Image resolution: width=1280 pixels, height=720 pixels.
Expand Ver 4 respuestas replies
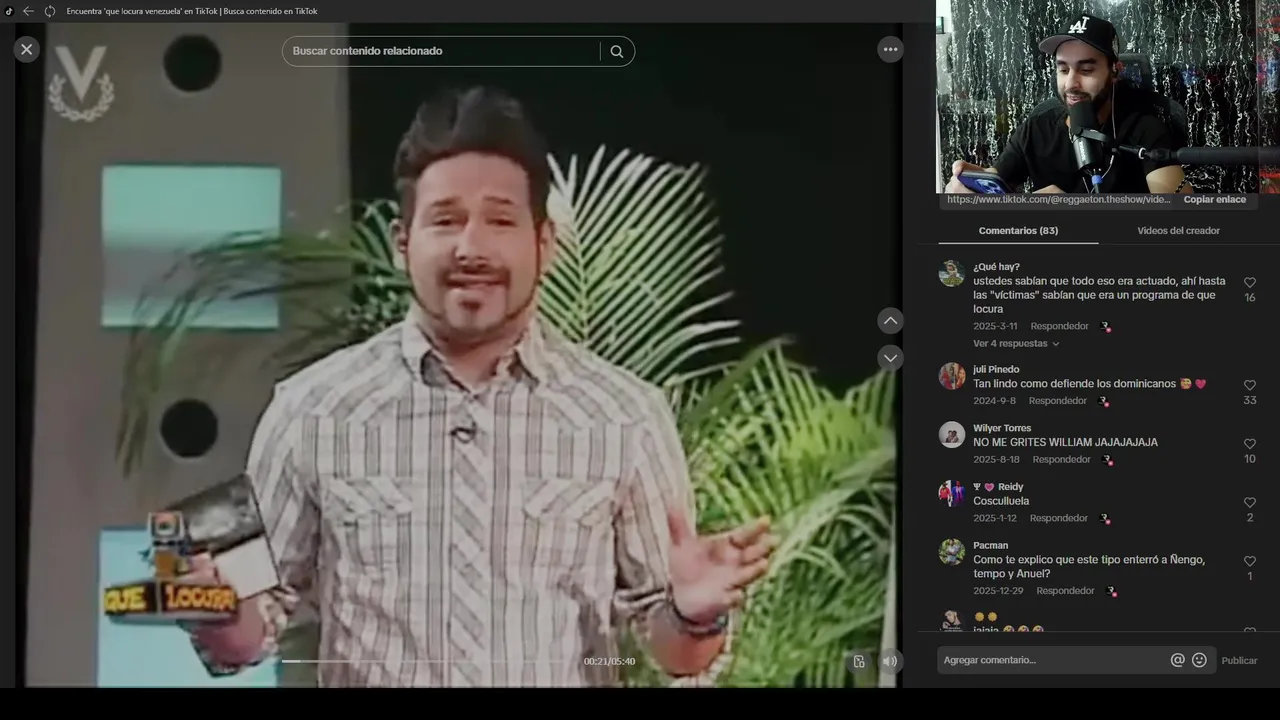pos(1016,344)
